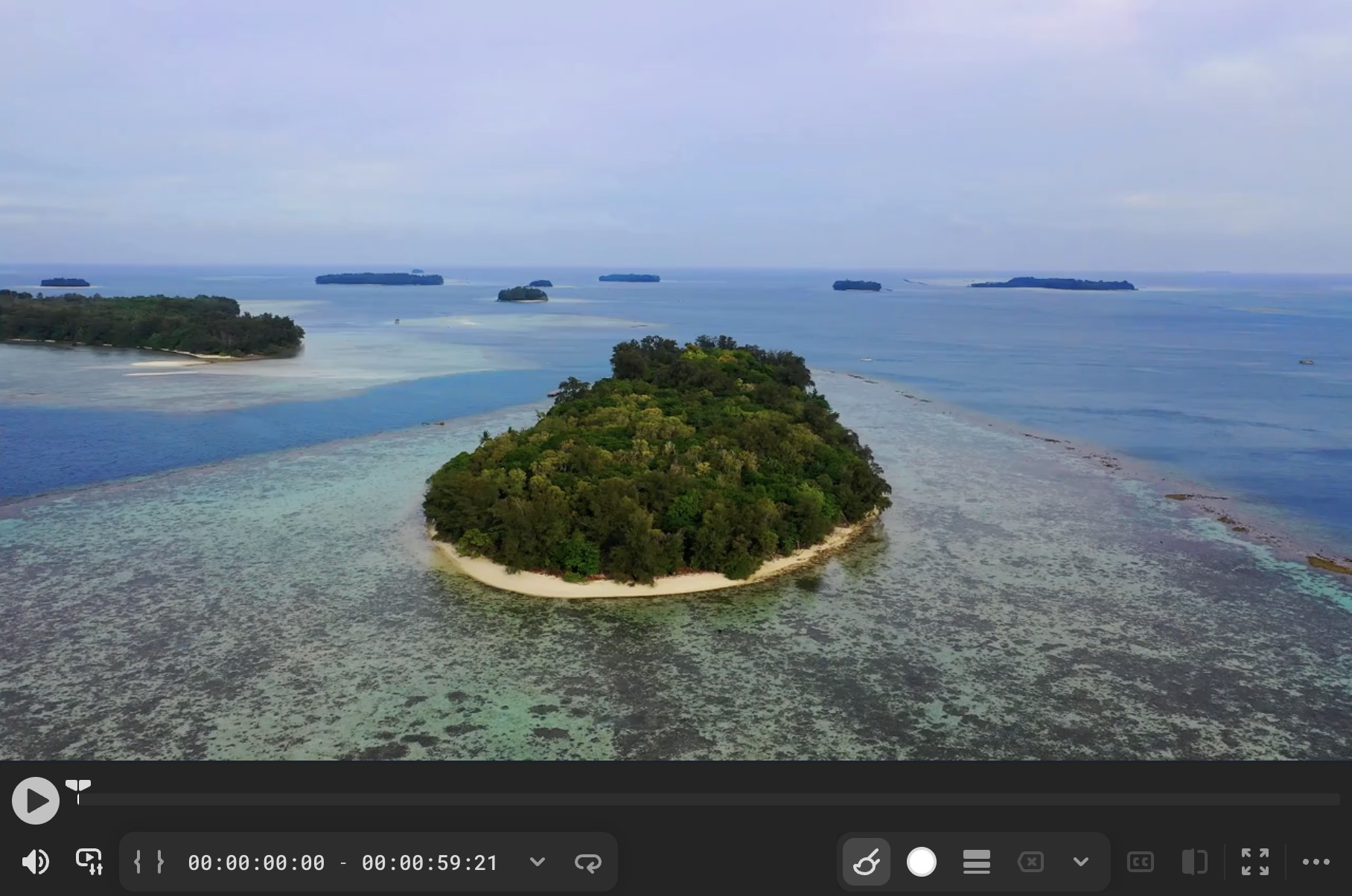
Task: Enter fullscreen mode
Action: [x=1255, y=862]
